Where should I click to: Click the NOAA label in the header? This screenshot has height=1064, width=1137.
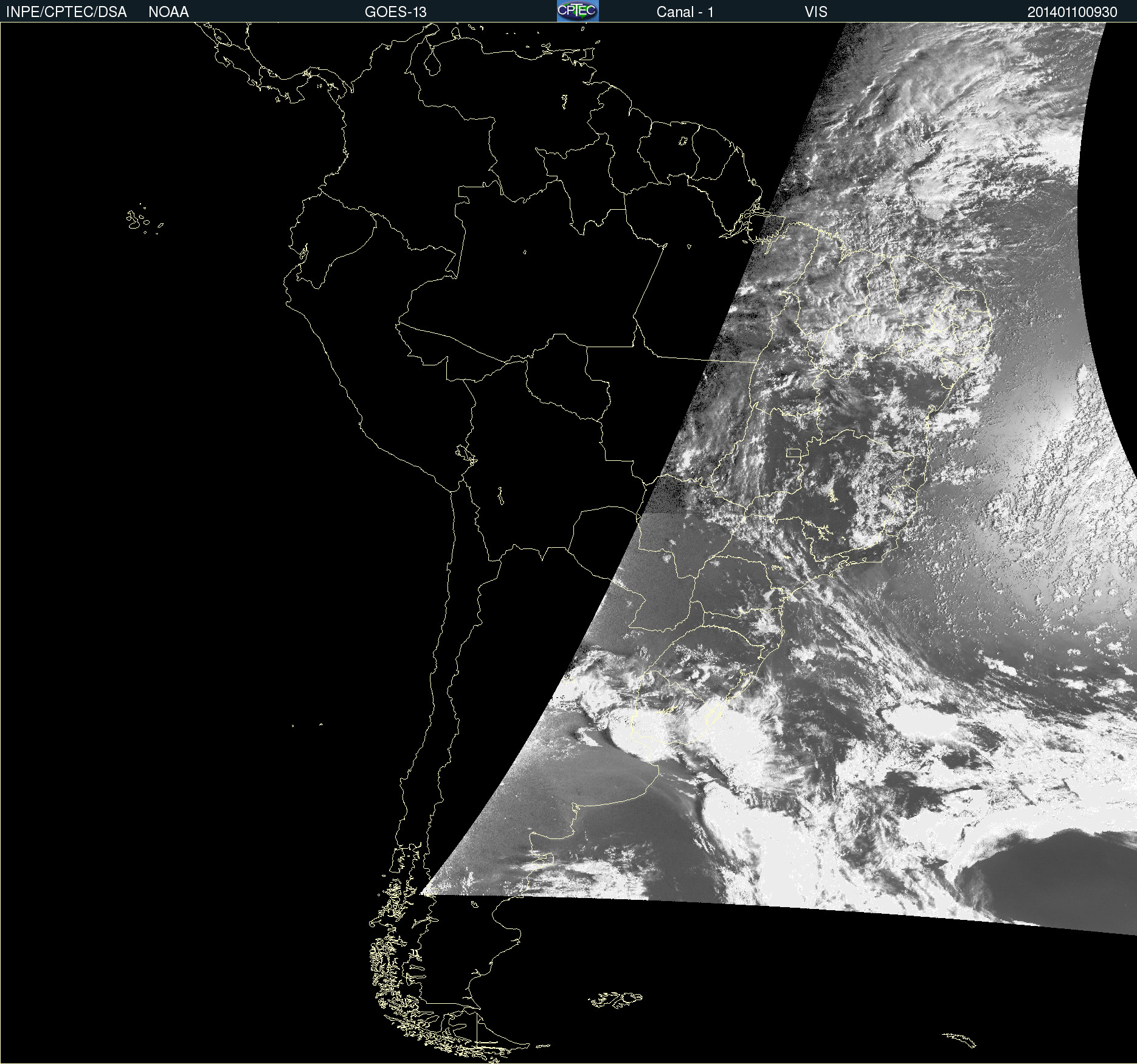(168, 12)
